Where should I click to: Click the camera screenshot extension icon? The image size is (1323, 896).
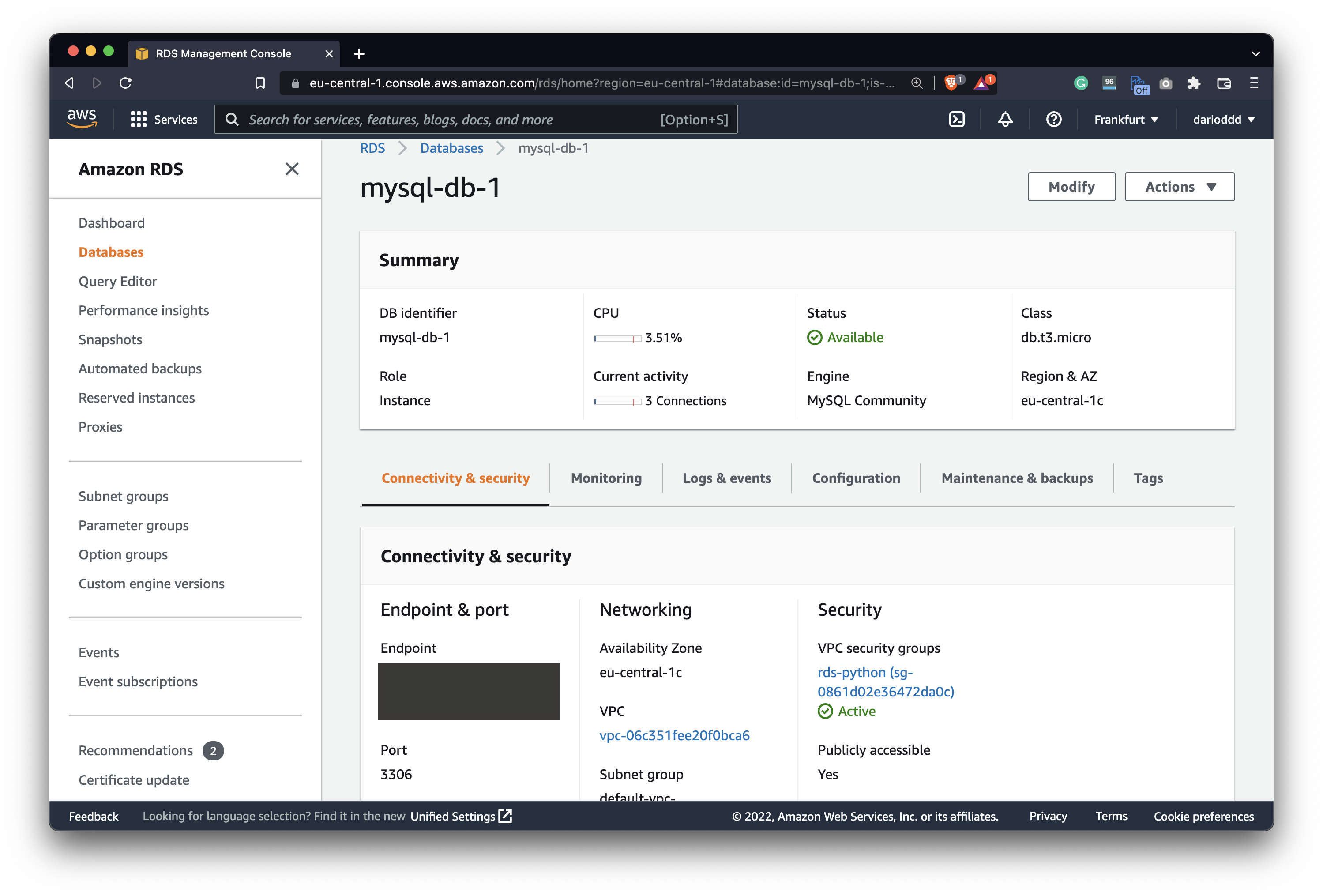[1165, 84]
